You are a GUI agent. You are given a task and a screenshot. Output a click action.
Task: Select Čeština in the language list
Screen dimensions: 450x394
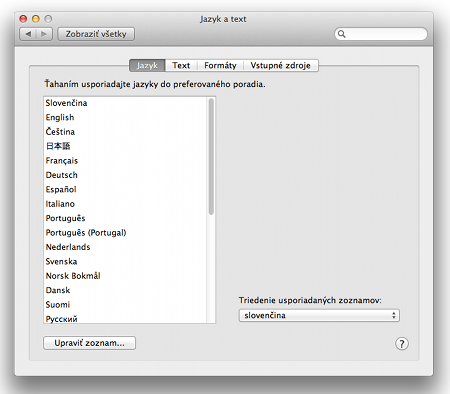(x=125, y=132)
